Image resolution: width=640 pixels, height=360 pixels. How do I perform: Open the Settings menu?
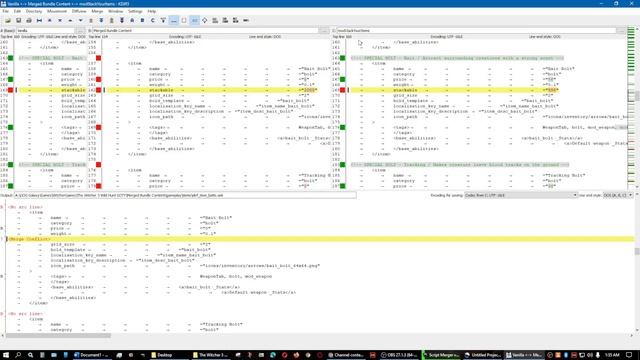point(135,11)
